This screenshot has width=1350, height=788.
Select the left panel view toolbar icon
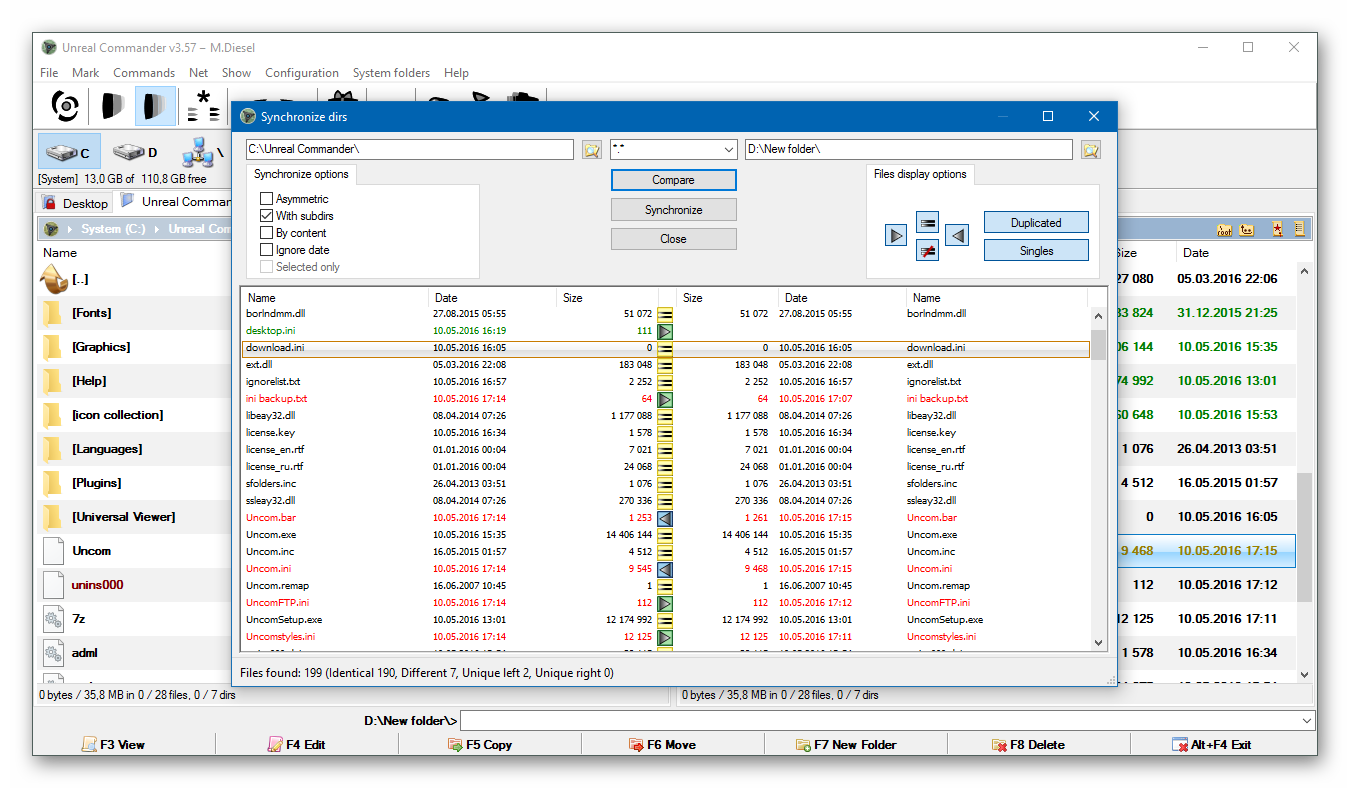112,105
